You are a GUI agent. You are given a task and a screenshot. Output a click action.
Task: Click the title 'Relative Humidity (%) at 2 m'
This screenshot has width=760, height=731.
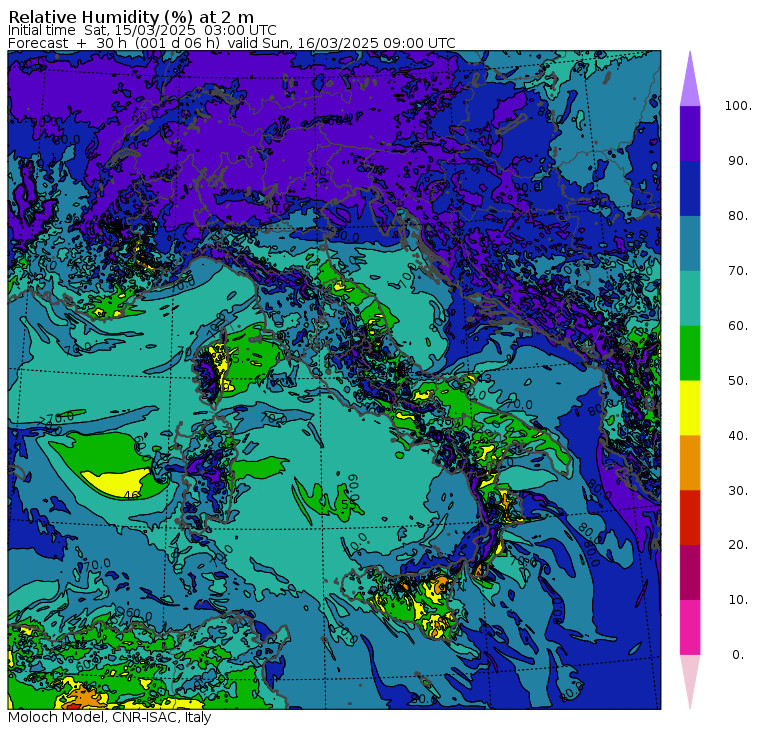point(131,17)
